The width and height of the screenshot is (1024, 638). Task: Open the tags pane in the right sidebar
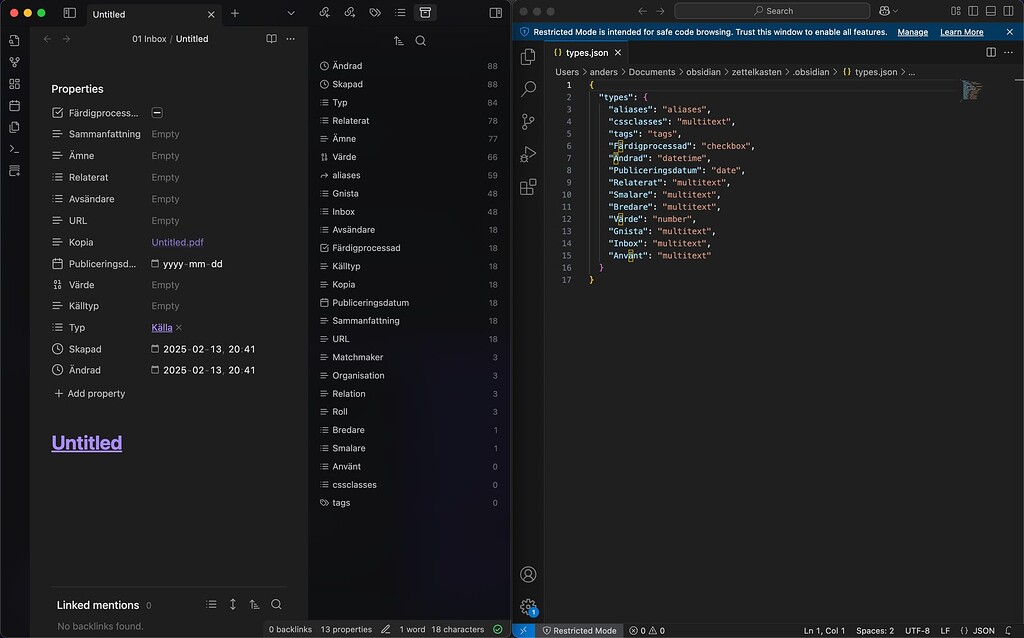(x=376, y=12)
